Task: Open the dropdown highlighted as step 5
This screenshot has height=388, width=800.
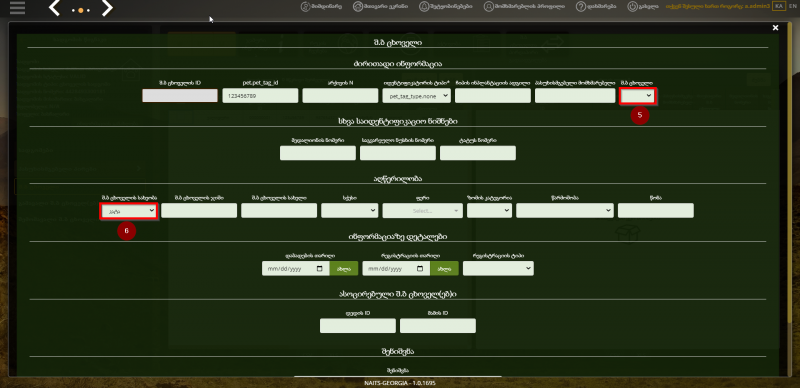Action: 638,95
